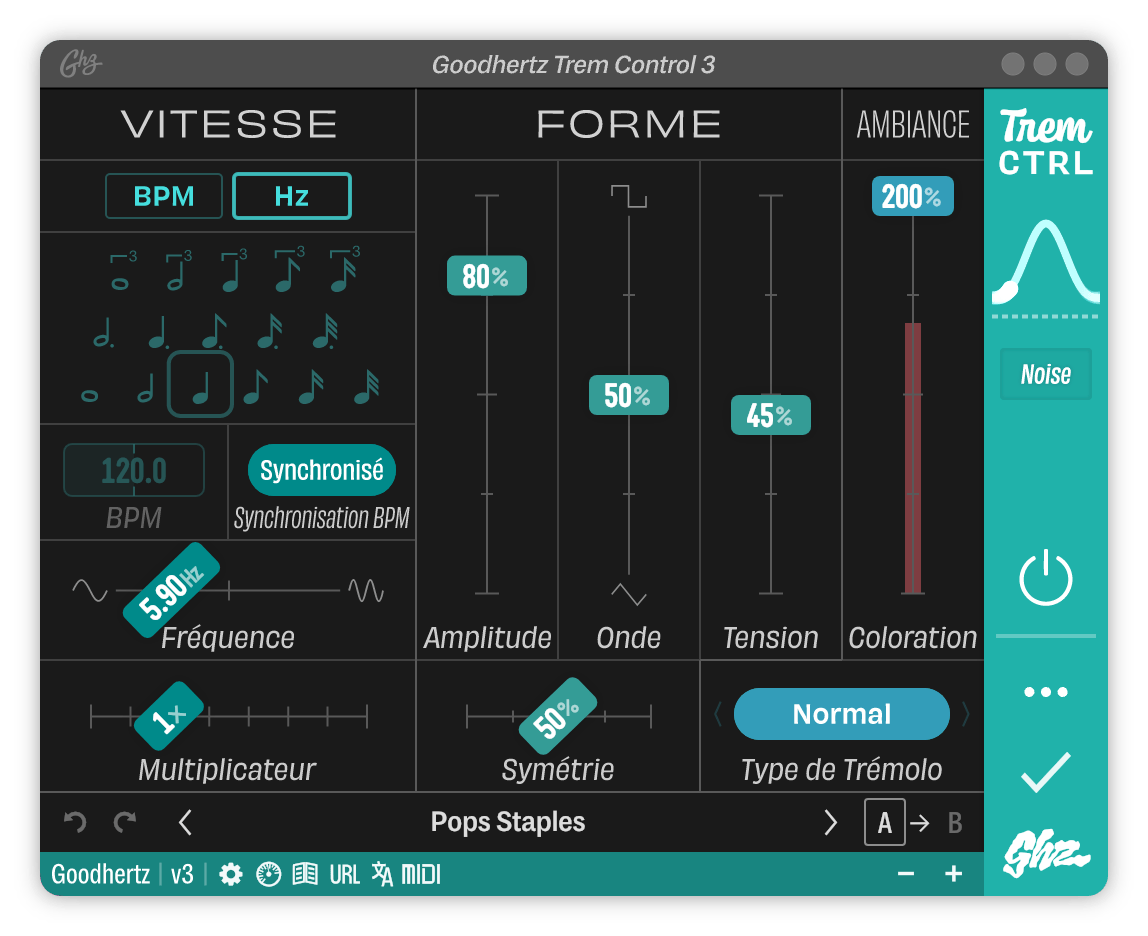
Task: Switch to BPM mode
Action: (x=164, y=196)
